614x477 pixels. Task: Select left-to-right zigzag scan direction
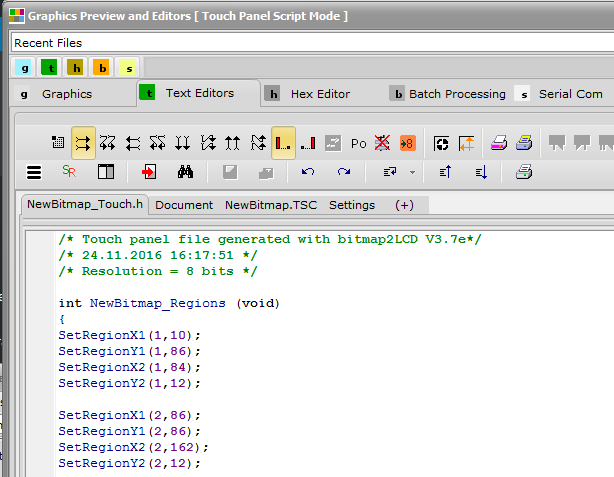tap(108, 143)
